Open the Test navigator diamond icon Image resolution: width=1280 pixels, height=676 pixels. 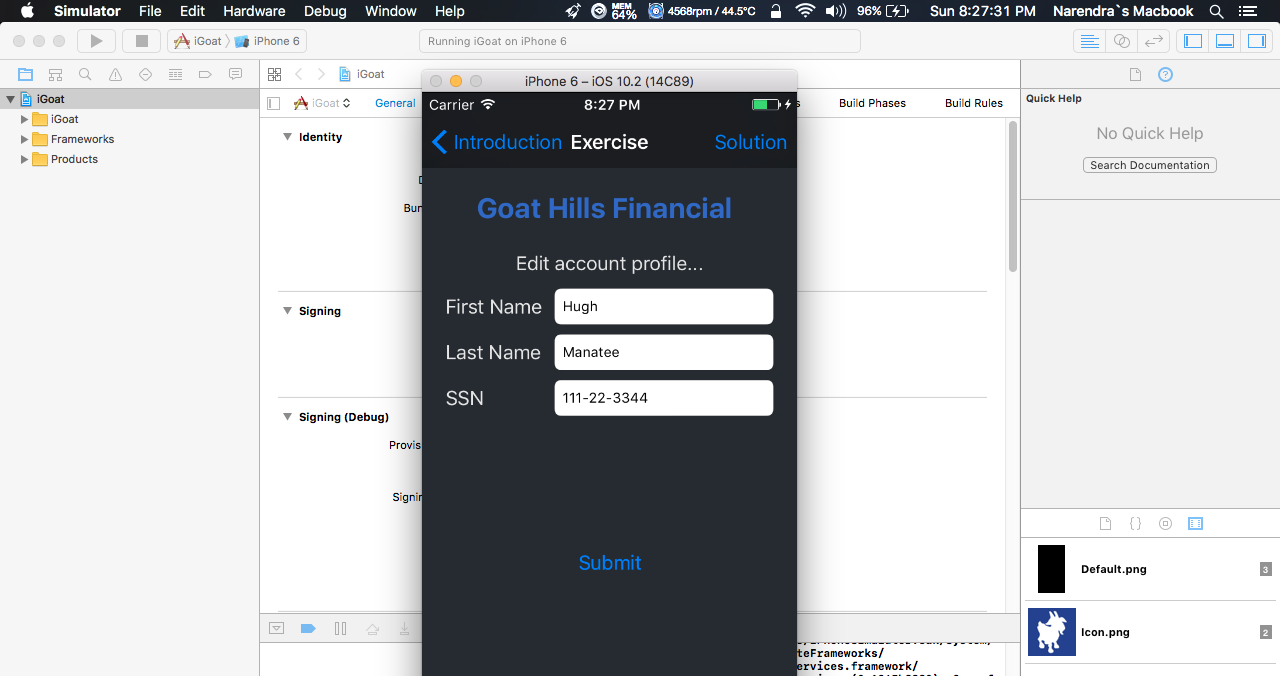point(146,74)
